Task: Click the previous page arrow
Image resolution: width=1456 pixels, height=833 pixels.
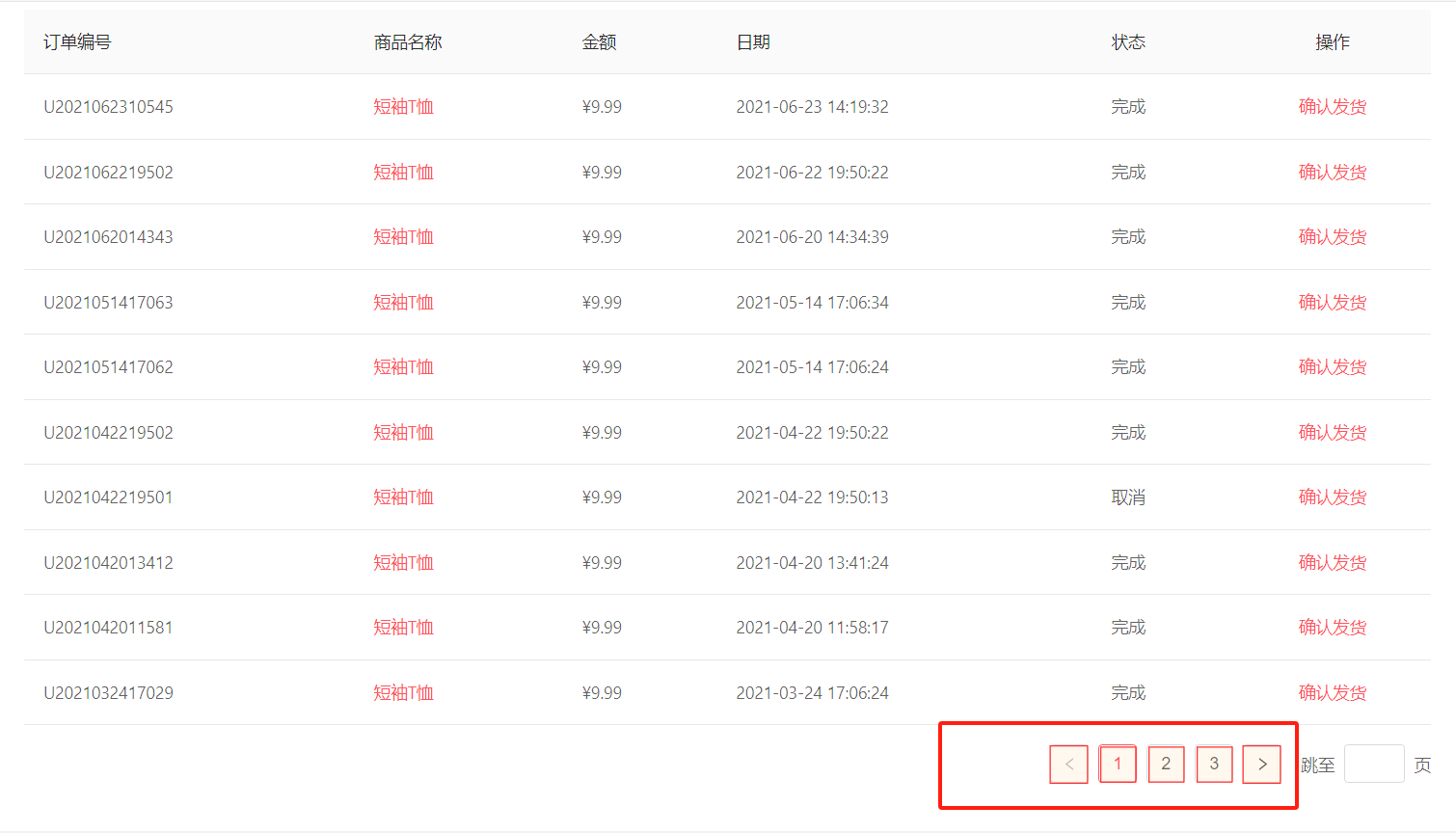Action: tap(1068, 765)
